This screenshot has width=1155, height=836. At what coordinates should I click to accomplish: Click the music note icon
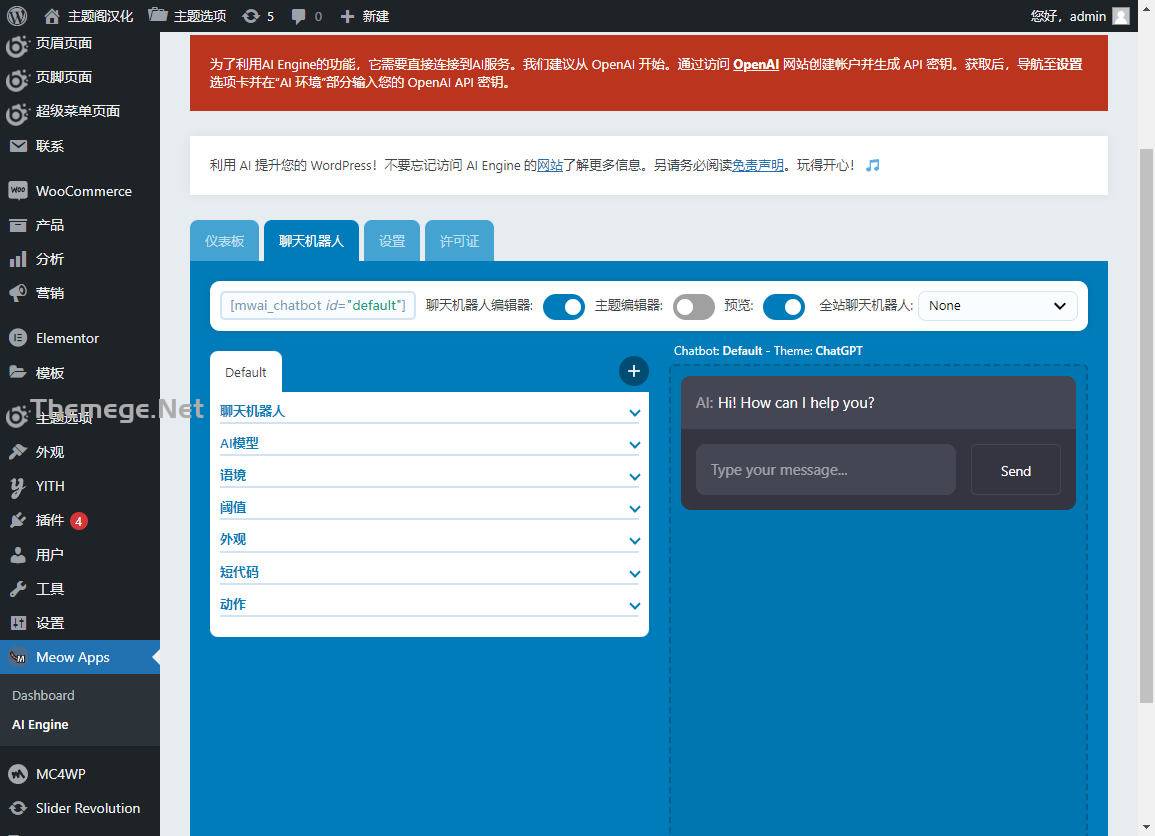click(872, 165)
